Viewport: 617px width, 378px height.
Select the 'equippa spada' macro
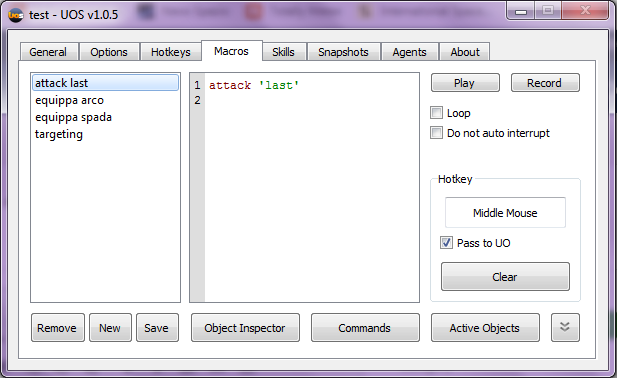point(105,117)
